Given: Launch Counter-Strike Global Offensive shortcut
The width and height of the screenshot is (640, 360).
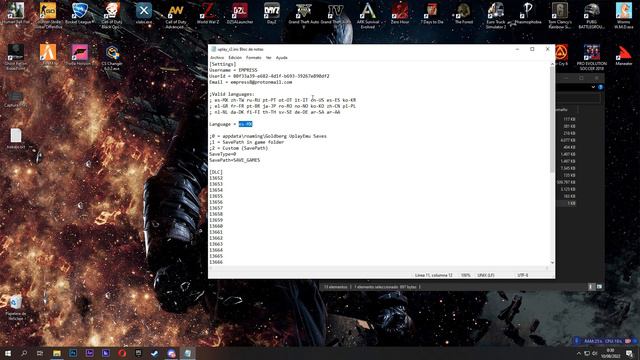Looking at the screenshot, I should [48, 15].
